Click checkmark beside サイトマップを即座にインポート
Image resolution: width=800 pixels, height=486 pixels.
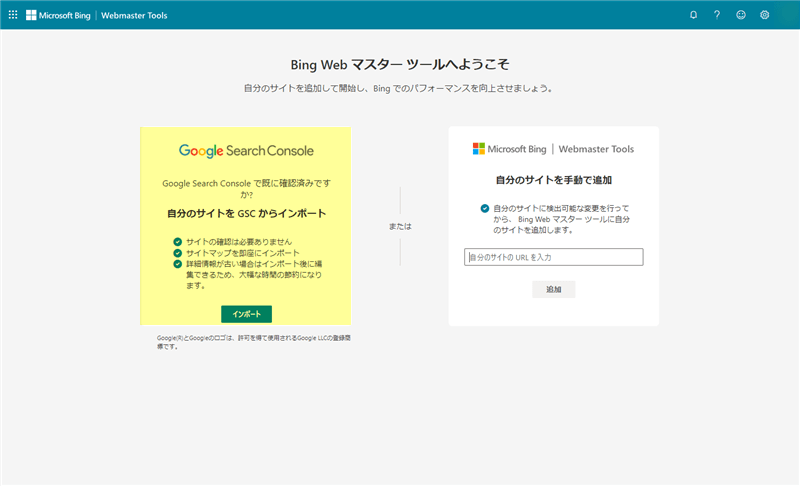click(178, 253)
